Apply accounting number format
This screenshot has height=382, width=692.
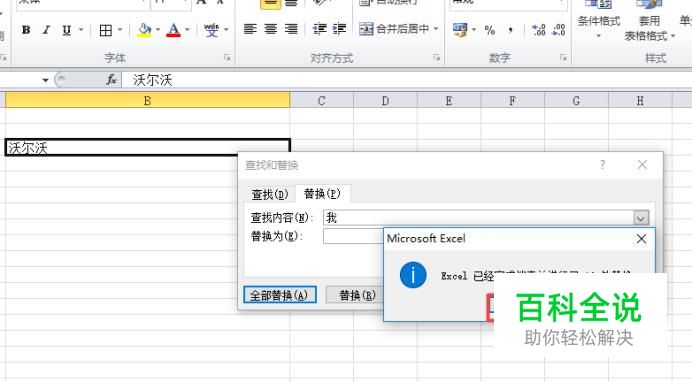click(460, 30)
